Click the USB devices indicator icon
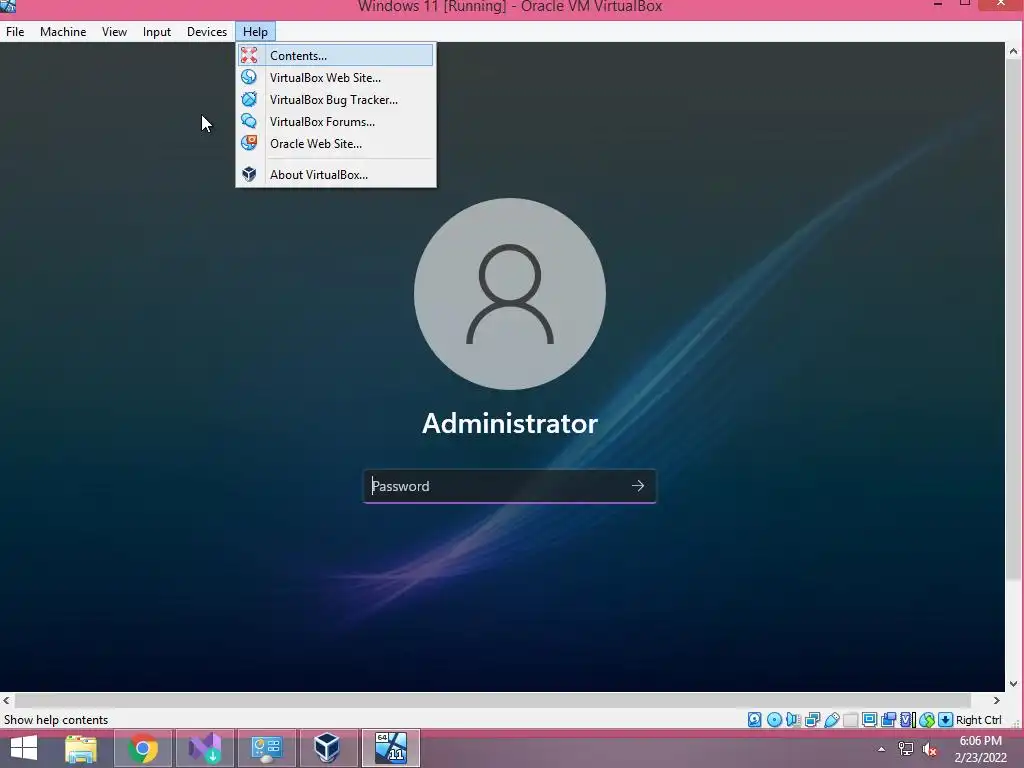Screen dimensions: 1024x768 click(831, 720)
